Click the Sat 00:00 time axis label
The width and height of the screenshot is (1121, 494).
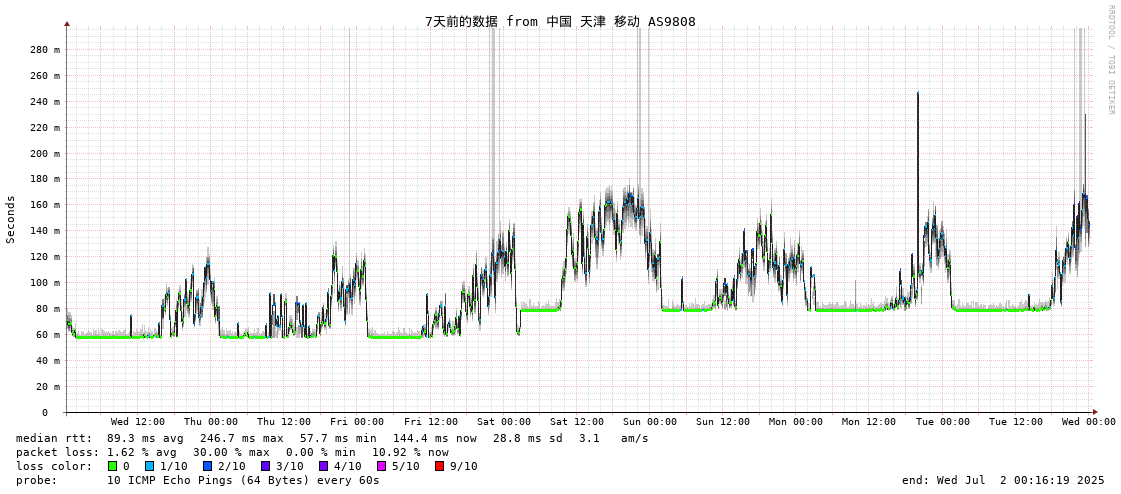(503, 422)
